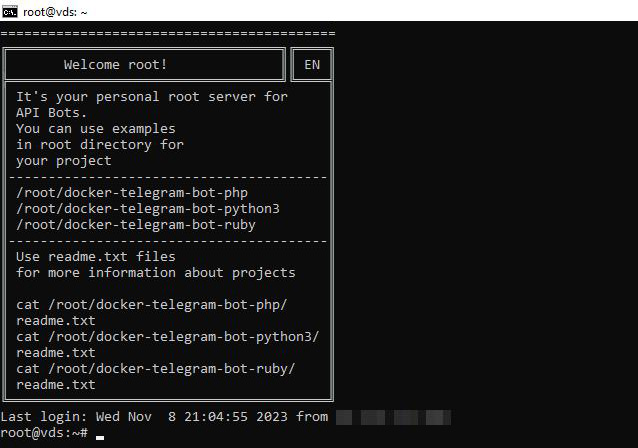Click the "API Bots." text line
The image size is (638, 448).
pos(51,113)
